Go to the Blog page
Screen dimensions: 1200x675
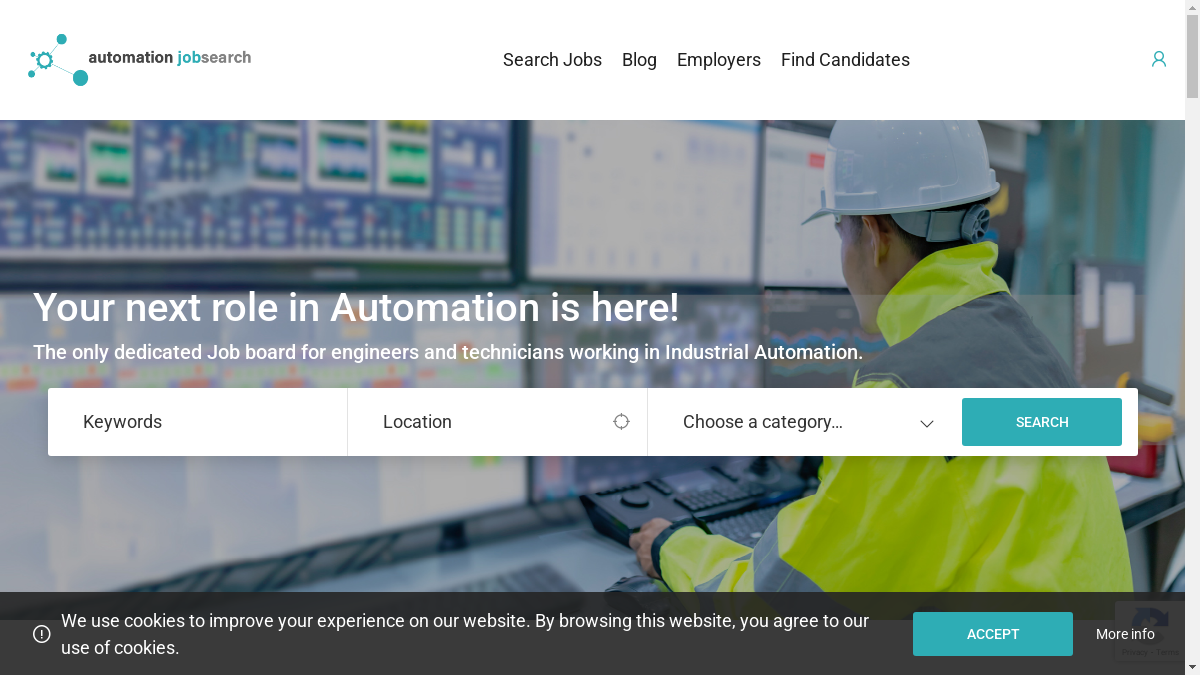(x=639, y=60)
